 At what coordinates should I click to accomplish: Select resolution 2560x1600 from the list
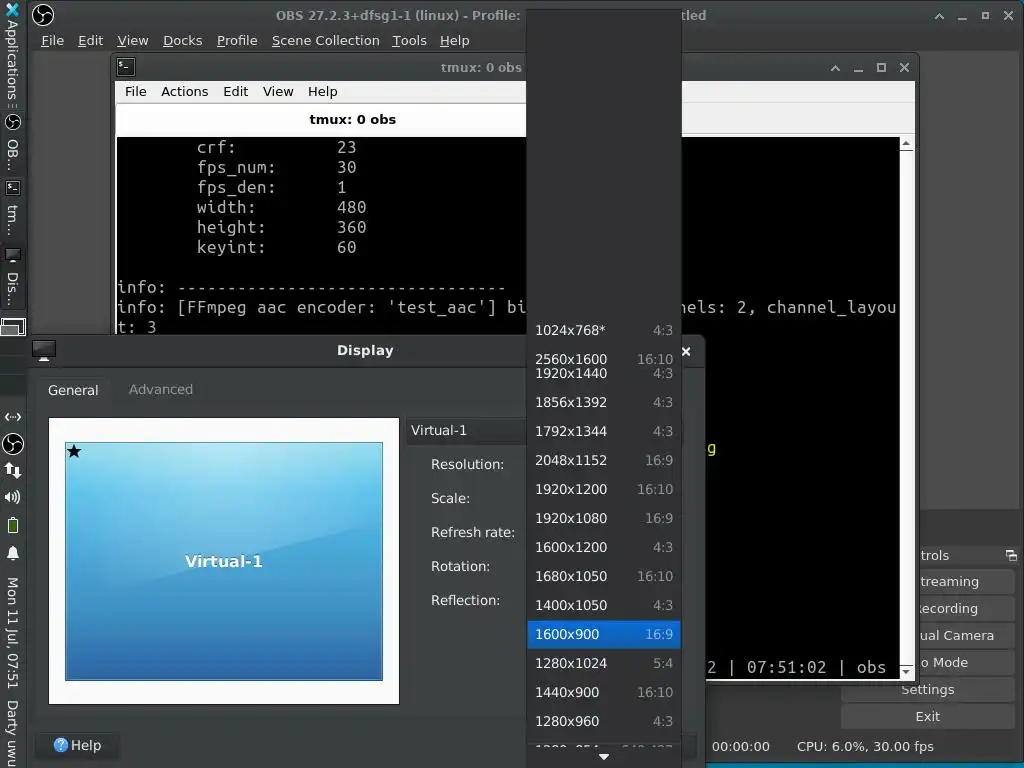pos(603,359)
